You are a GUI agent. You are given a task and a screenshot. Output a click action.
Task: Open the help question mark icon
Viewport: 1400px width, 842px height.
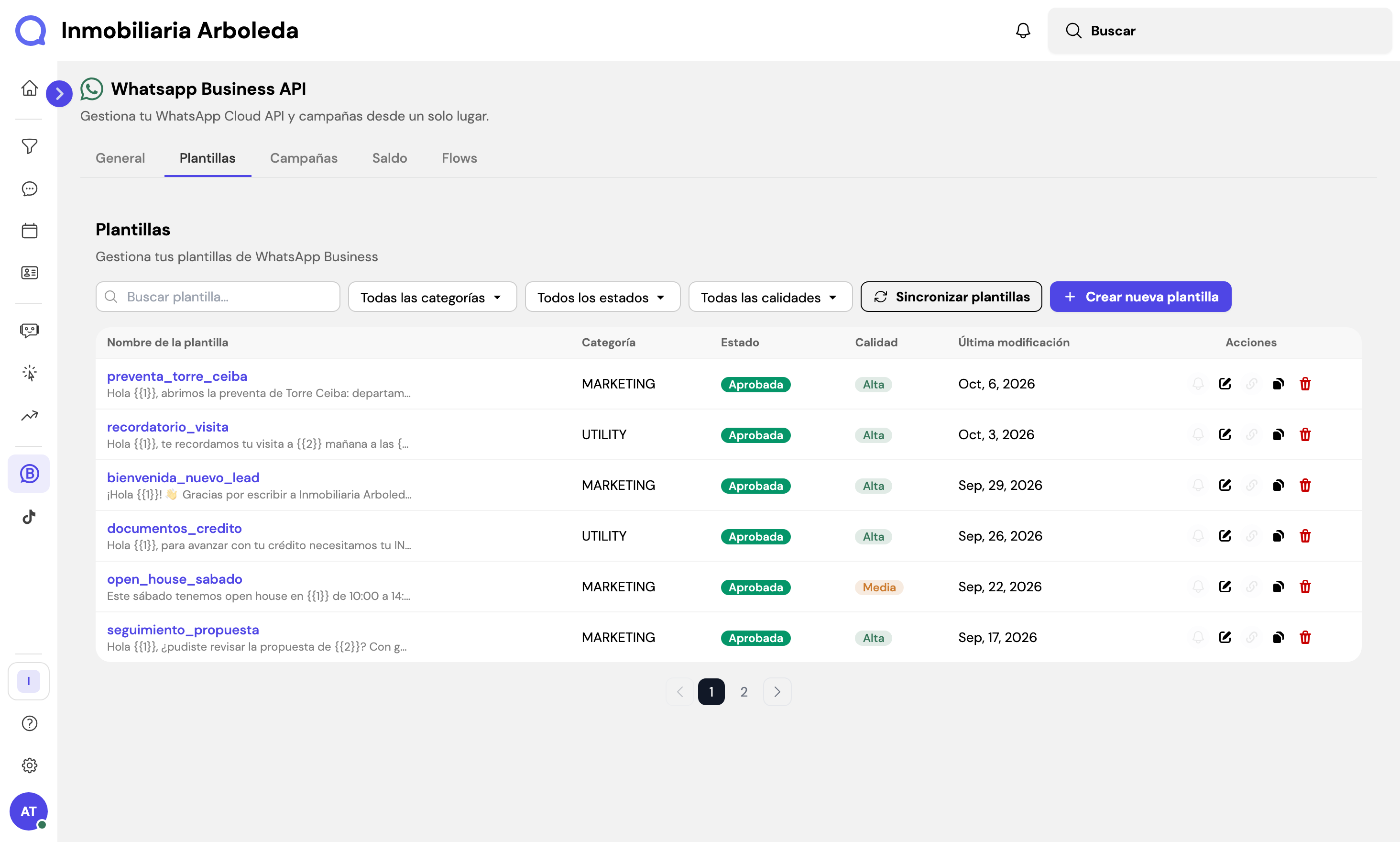click(30, 723)
